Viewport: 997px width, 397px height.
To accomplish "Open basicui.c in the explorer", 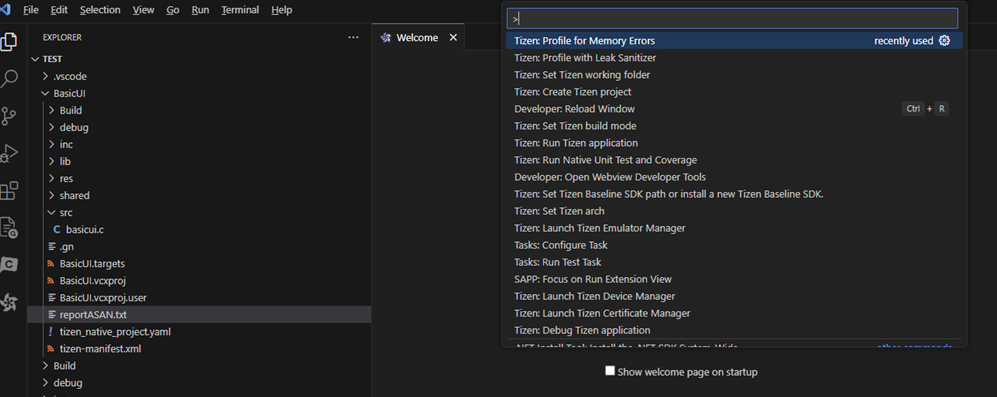I will 85,230.
